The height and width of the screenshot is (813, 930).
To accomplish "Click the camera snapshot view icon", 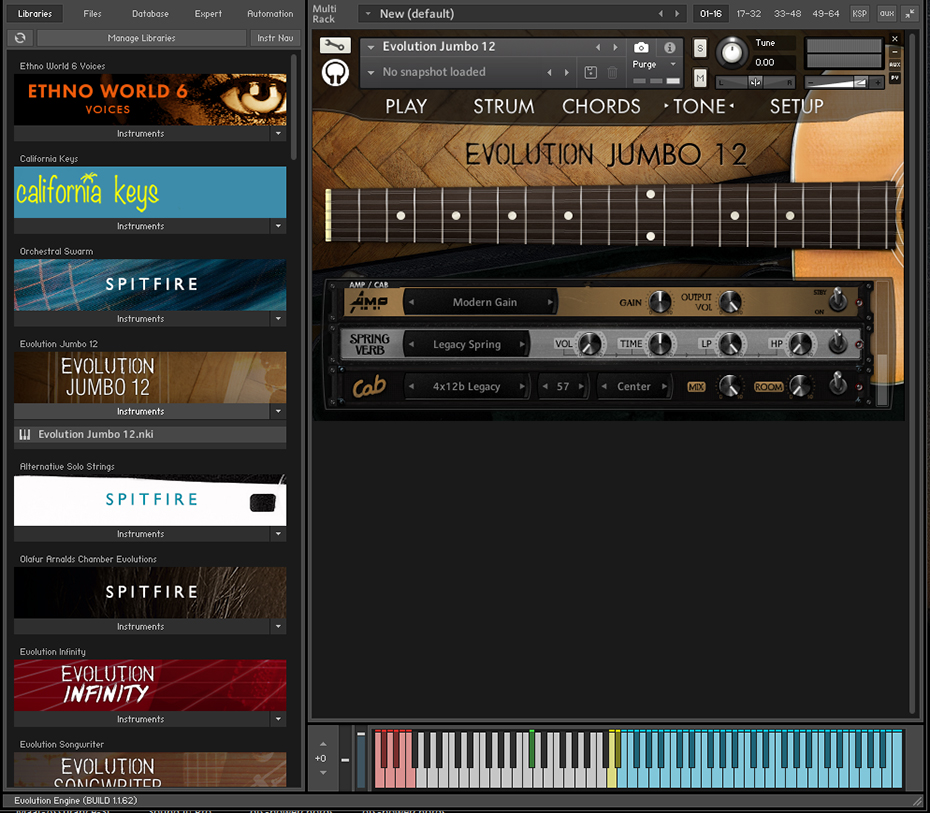I will tap(641, 47).
